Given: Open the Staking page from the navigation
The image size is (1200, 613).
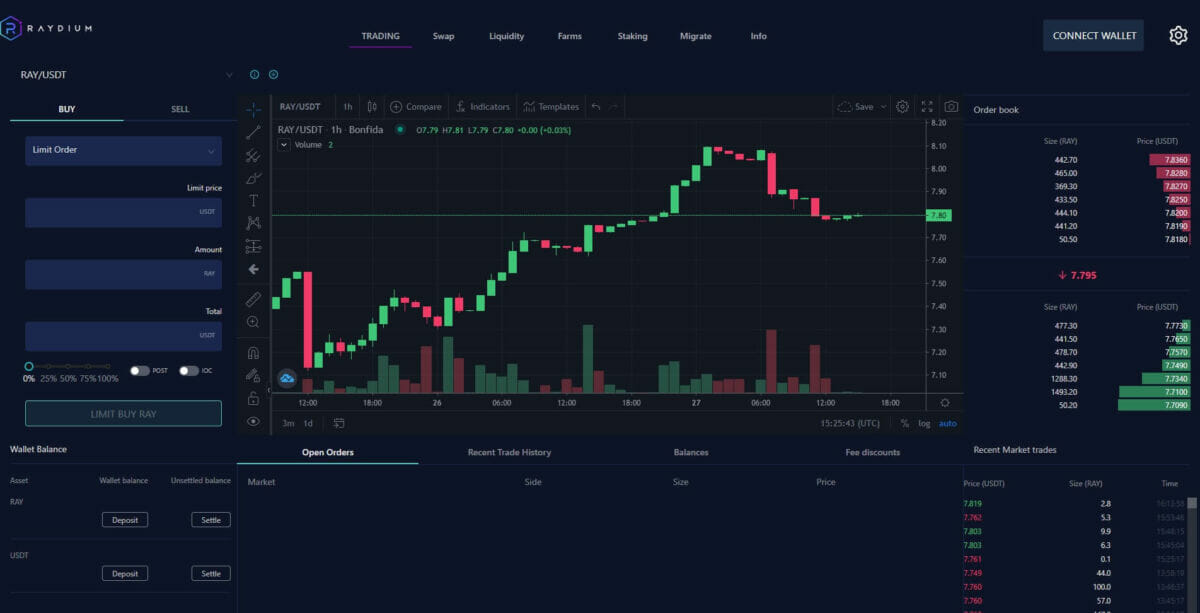Looking at the screenshot, I should [x=632, y=35].
